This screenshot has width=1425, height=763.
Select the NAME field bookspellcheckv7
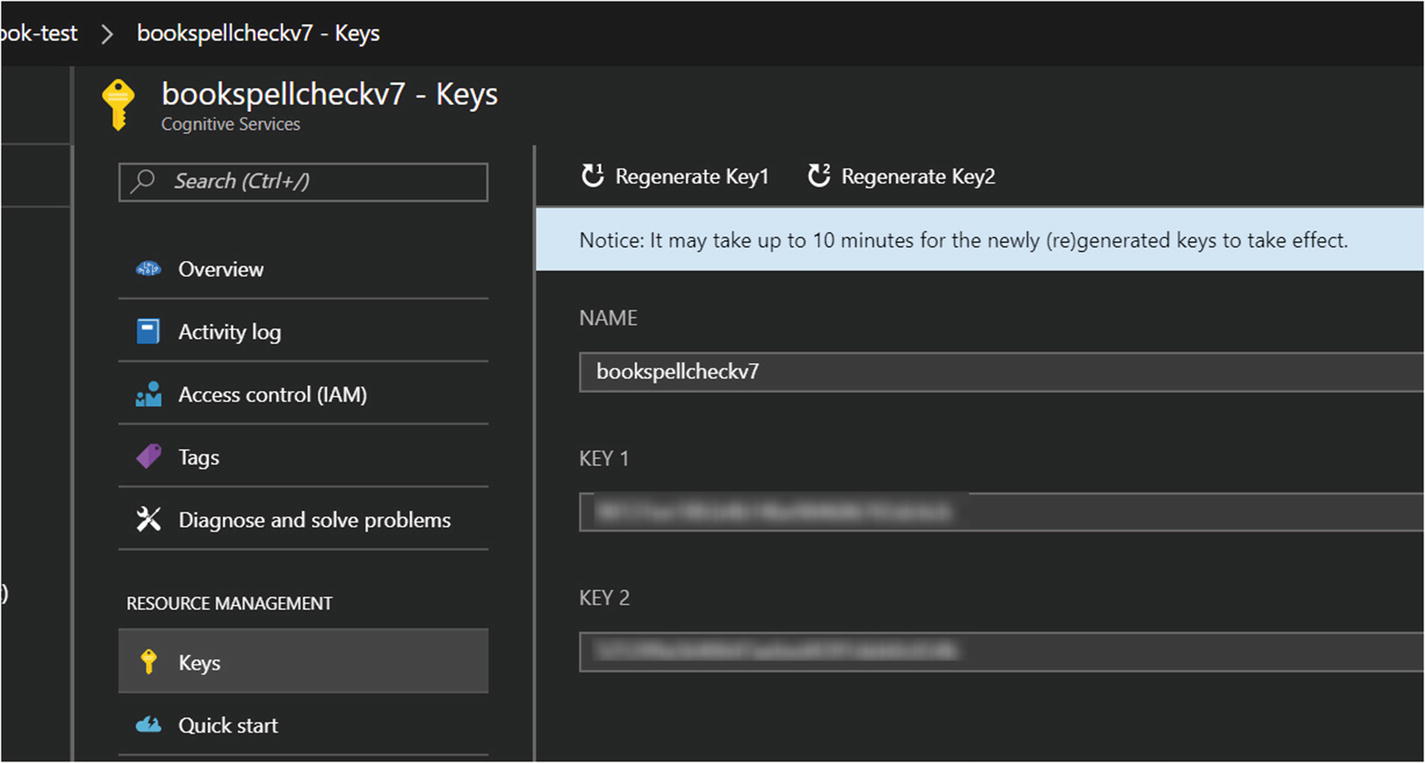tap(1000, 372)
